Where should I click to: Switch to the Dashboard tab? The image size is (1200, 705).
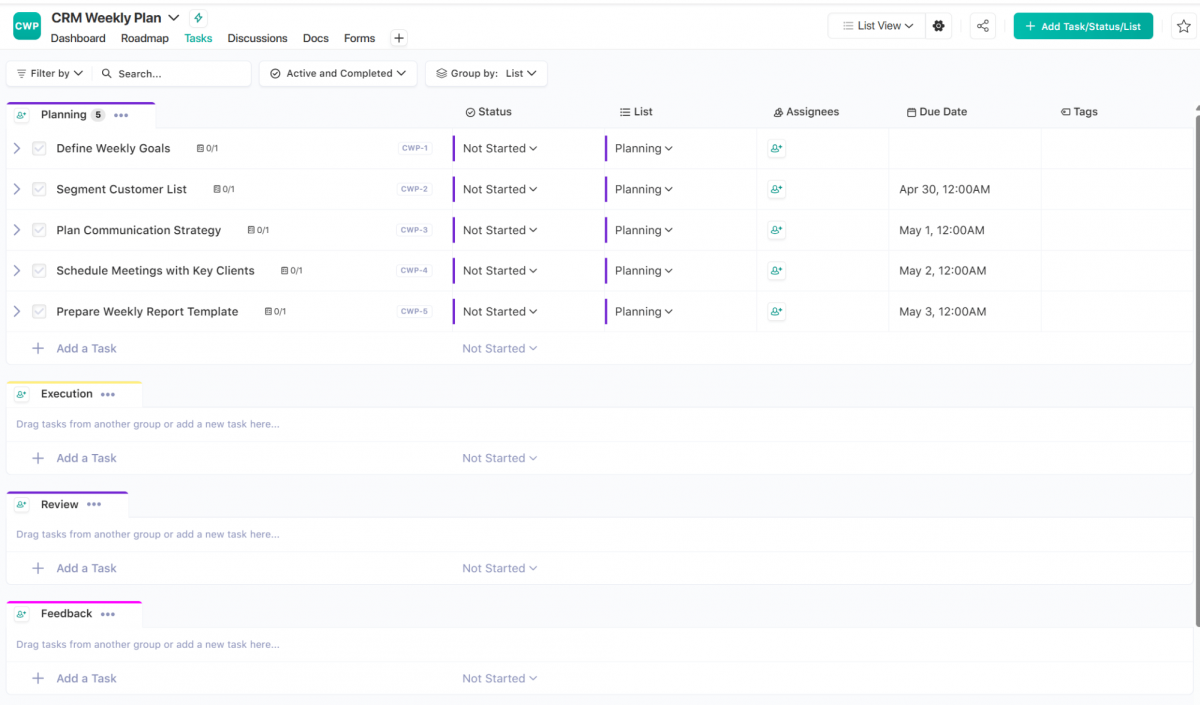tap(78, 38)
